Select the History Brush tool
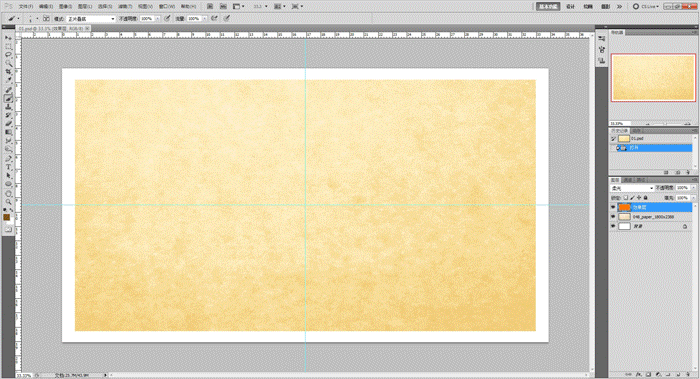Screen dimensions: 700x379 8,116
